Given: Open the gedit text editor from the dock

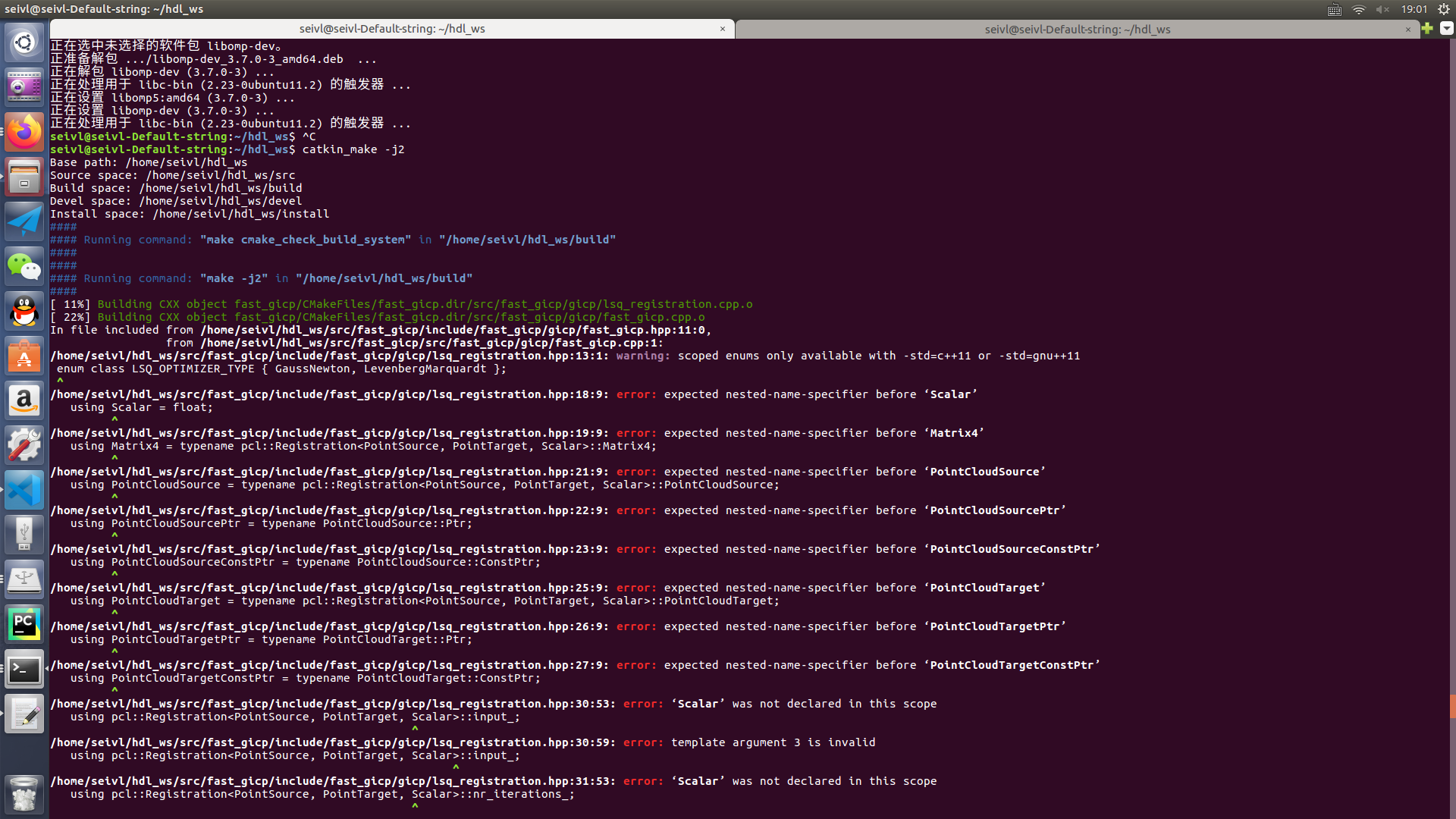Looking at the screenshot, I should tap(24, 714).
